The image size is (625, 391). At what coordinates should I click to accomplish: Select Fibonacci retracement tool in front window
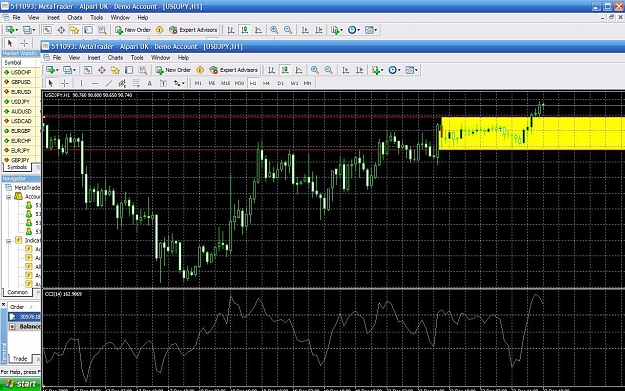pos(136,83)
